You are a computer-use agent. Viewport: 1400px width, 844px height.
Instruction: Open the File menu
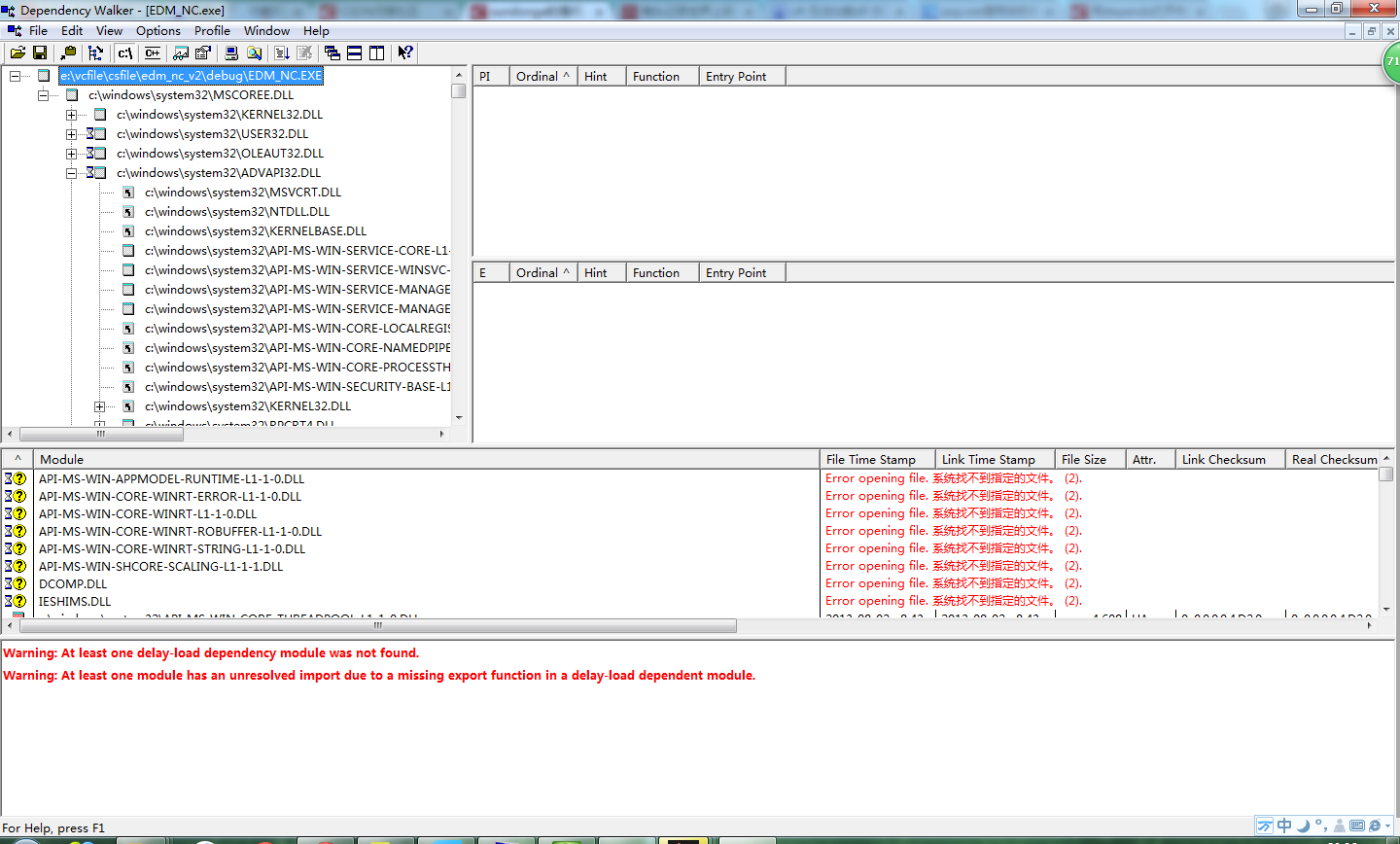click(39, 31)
